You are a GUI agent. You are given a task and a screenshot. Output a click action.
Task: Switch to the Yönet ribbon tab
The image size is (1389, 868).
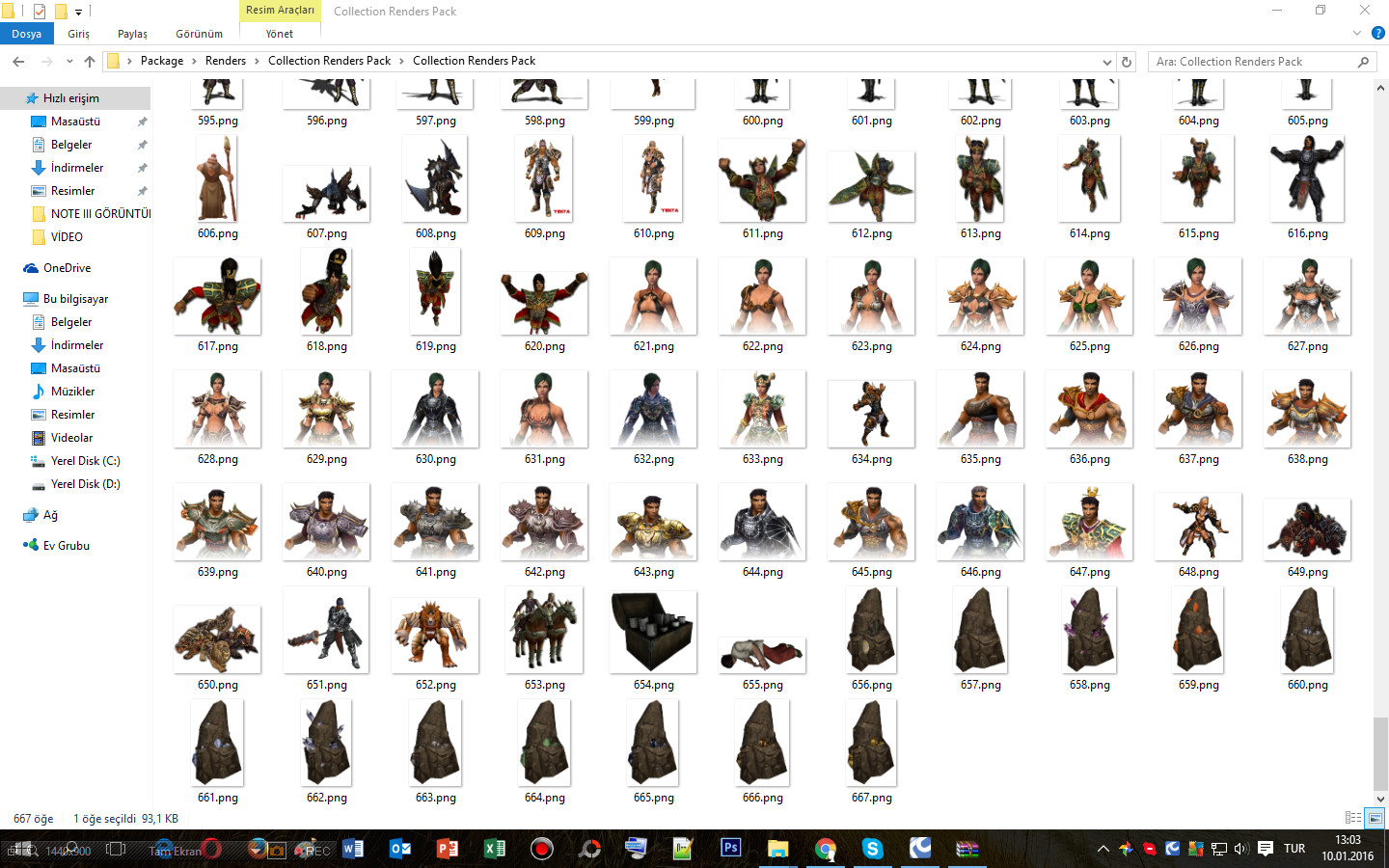[280, 34]
